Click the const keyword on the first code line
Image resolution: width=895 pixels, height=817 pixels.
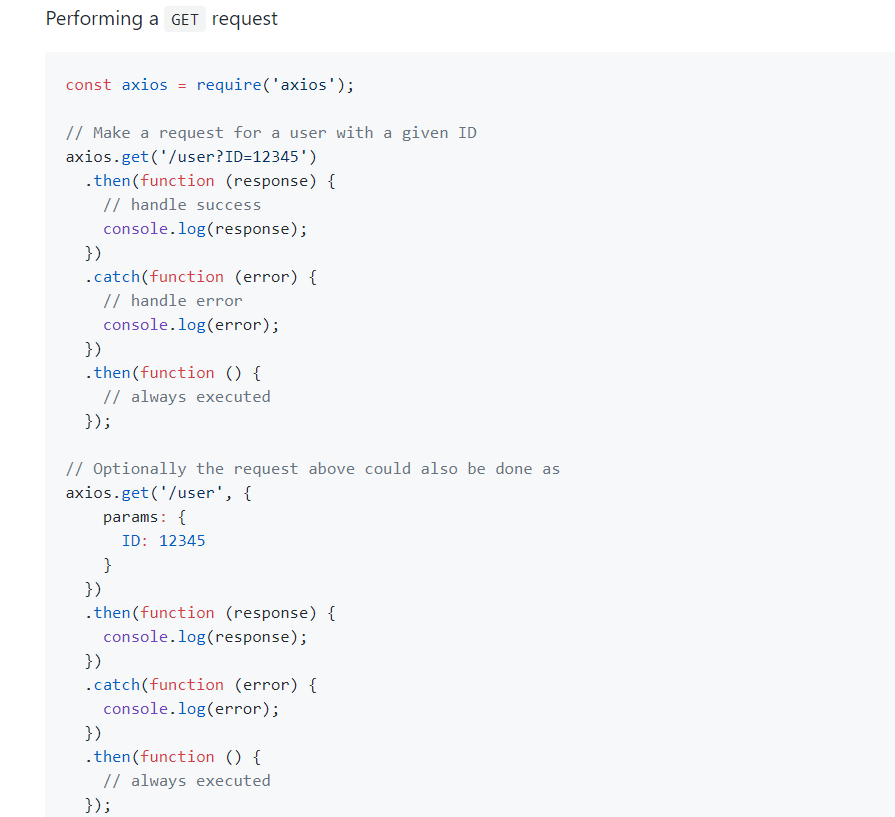coord(88,85)
